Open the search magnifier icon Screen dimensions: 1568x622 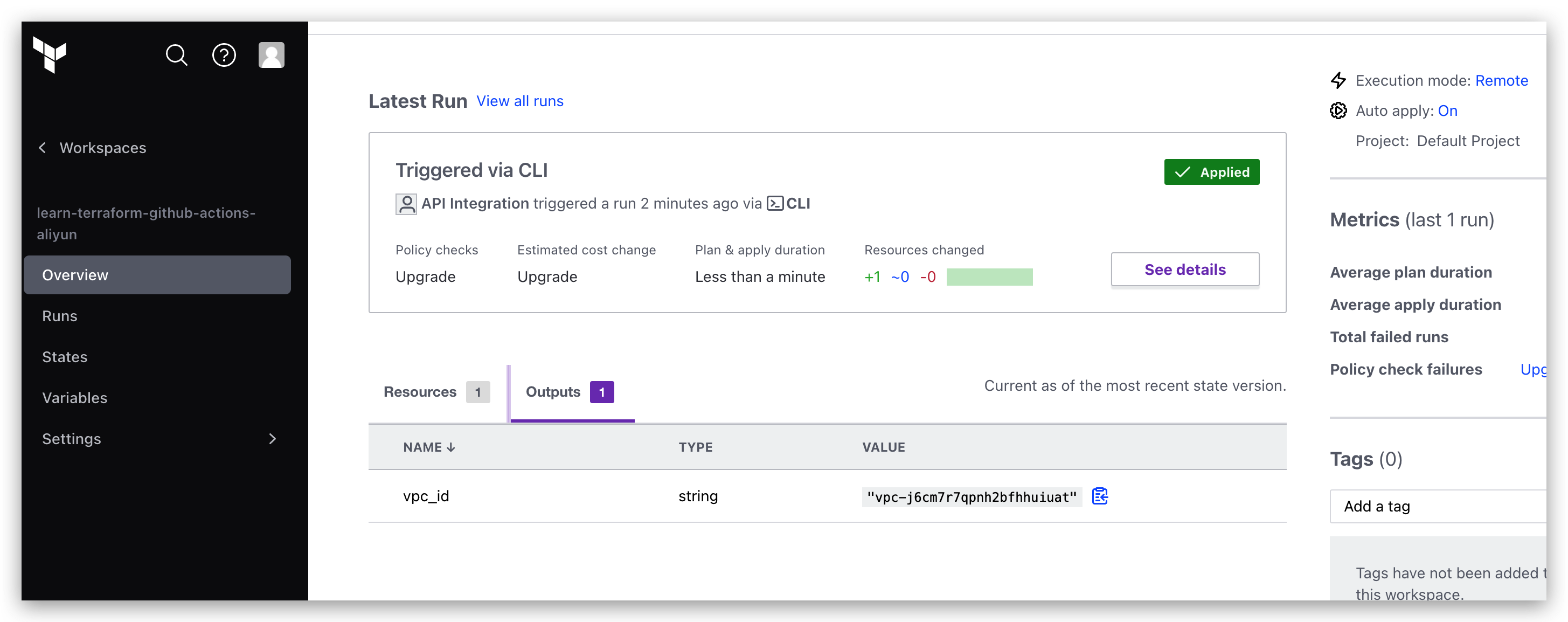coord(177,56)
